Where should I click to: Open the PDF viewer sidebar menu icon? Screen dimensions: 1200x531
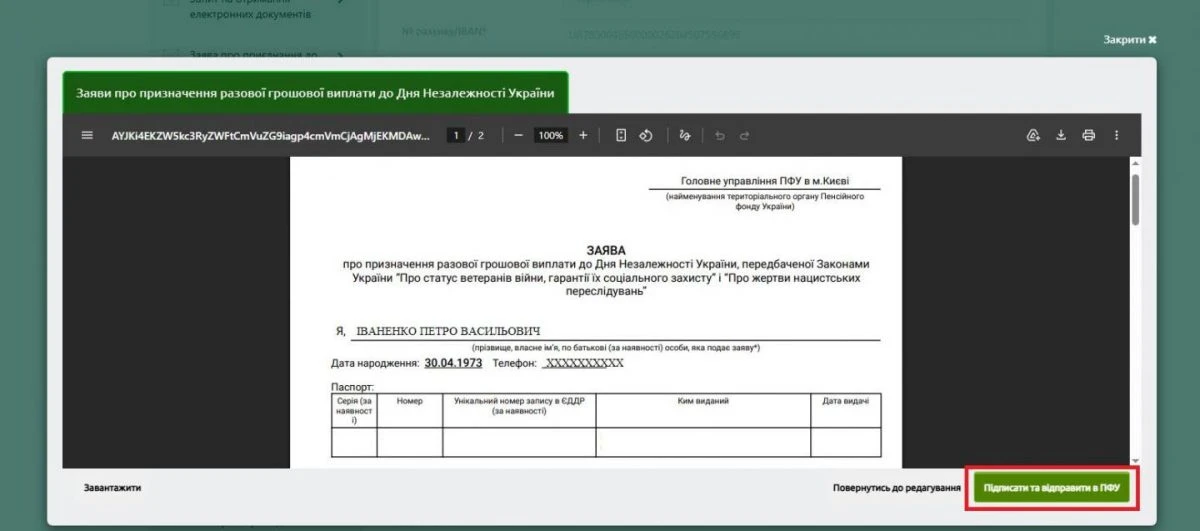pos(87,135)
